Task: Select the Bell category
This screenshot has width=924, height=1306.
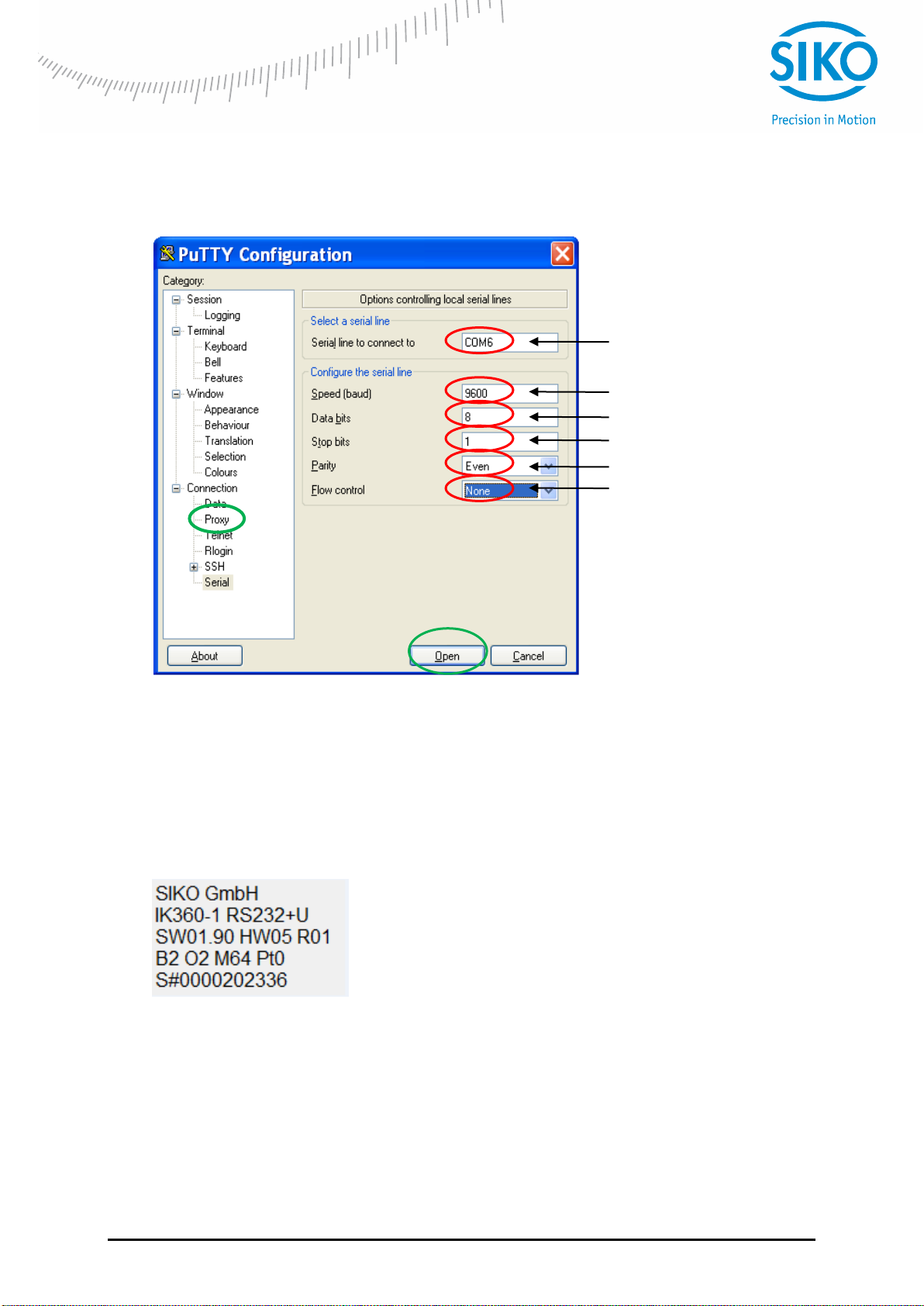Action: (x=212, y=362)
